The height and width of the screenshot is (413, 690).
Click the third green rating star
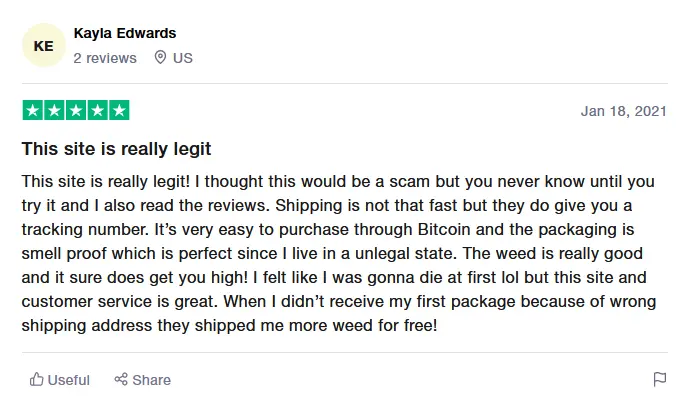click(x=76, y=110)
